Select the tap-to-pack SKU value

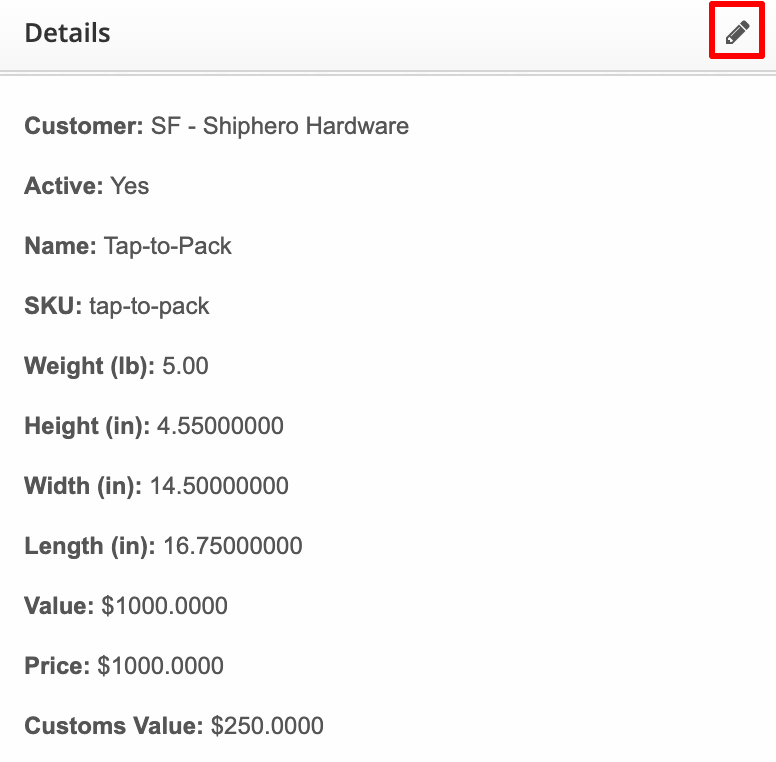pos(150,306)
